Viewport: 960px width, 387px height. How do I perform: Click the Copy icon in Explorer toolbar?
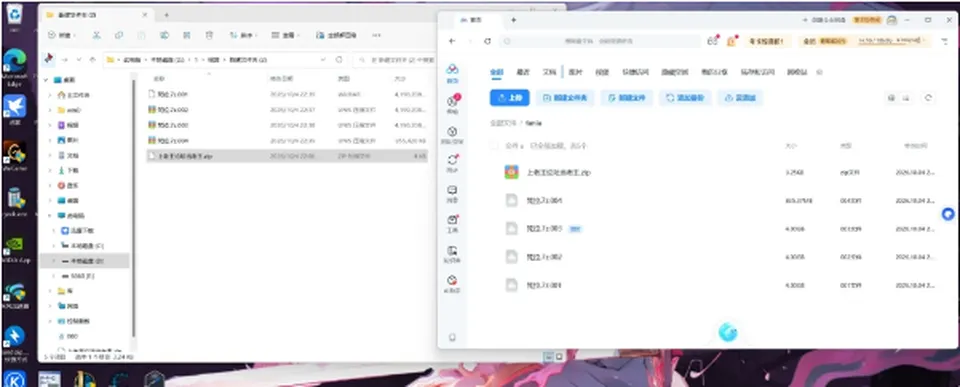119,36
